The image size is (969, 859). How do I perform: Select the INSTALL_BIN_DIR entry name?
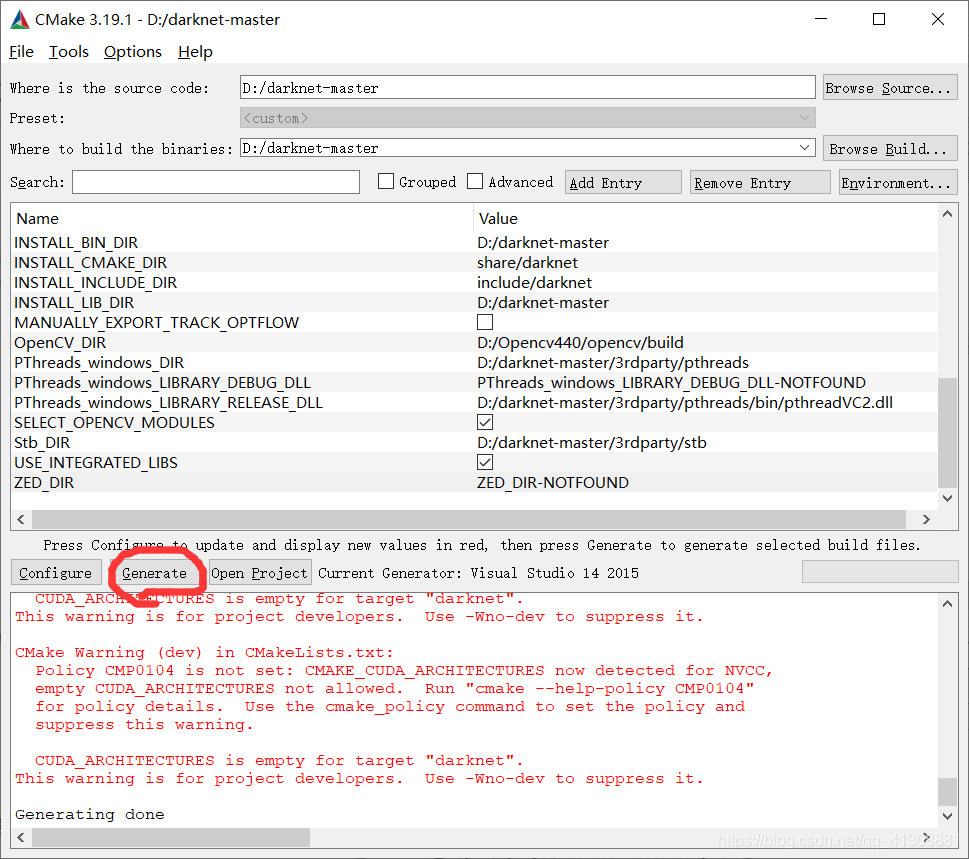click(76, 243)
